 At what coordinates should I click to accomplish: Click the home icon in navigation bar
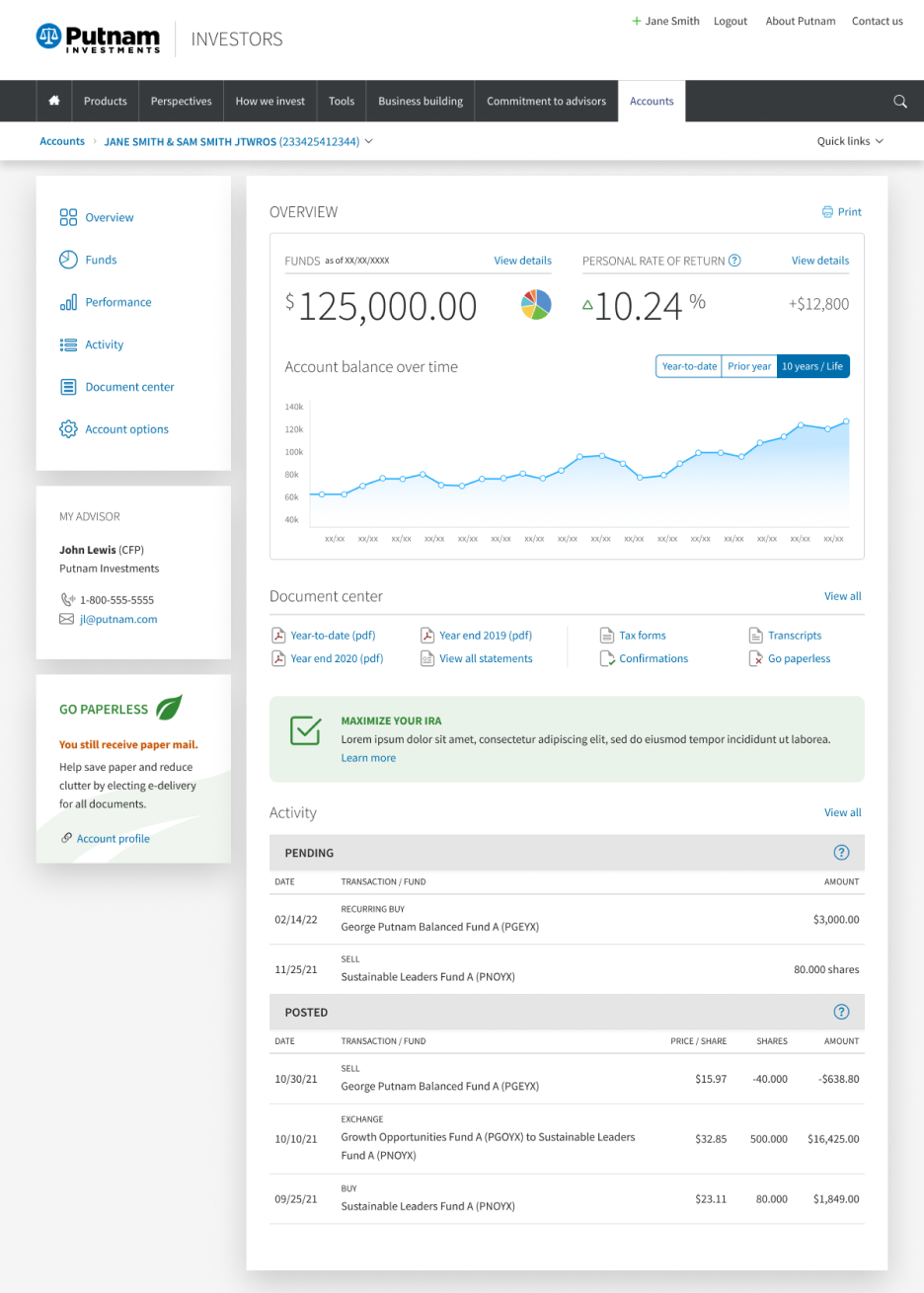54,101
